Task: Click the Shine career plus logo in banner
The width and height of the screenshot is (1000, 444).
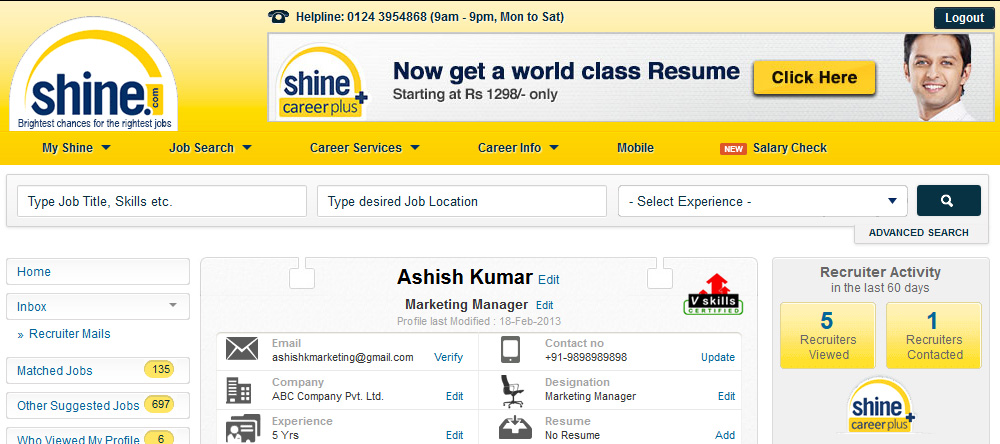Action: tap(323, 82)
